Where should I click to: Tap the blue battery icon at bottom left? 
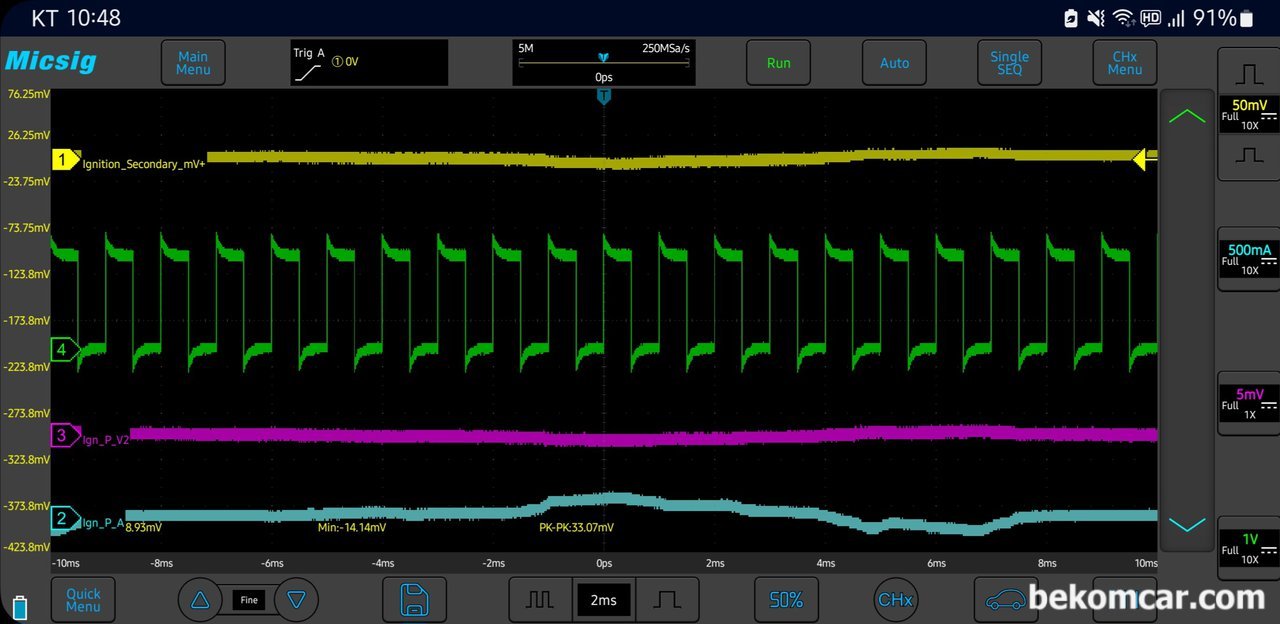(21, 606)
